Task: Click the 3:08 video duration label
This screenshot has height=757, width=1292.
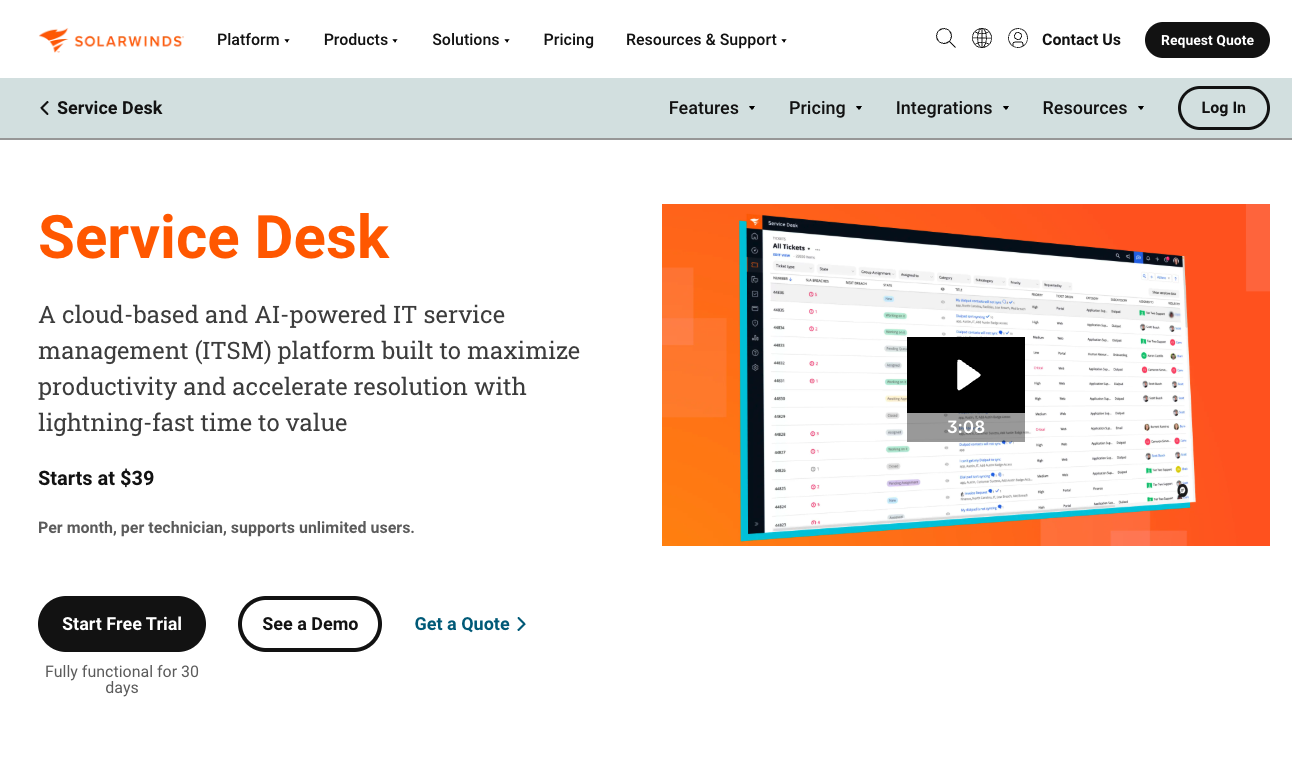Action: 966,427
